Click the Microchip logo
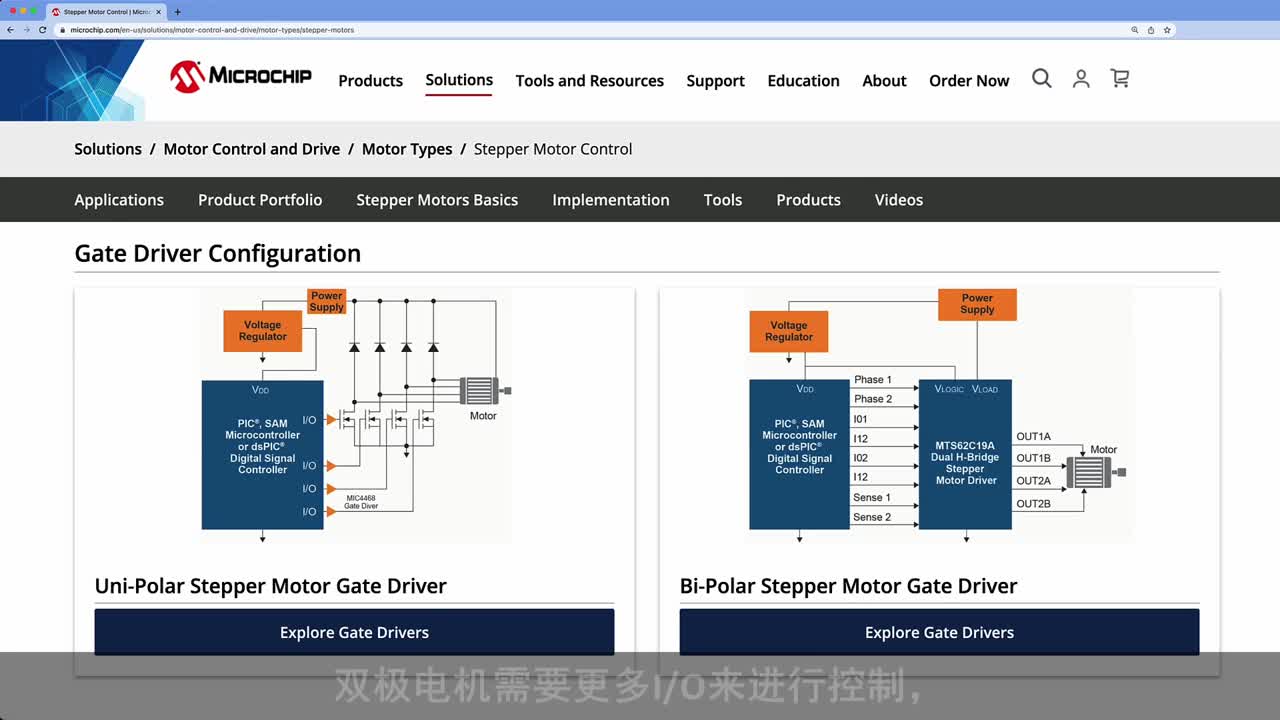The width and height of the screenshot is (1280, 720). pyautogui.click(x=240, y=77)
